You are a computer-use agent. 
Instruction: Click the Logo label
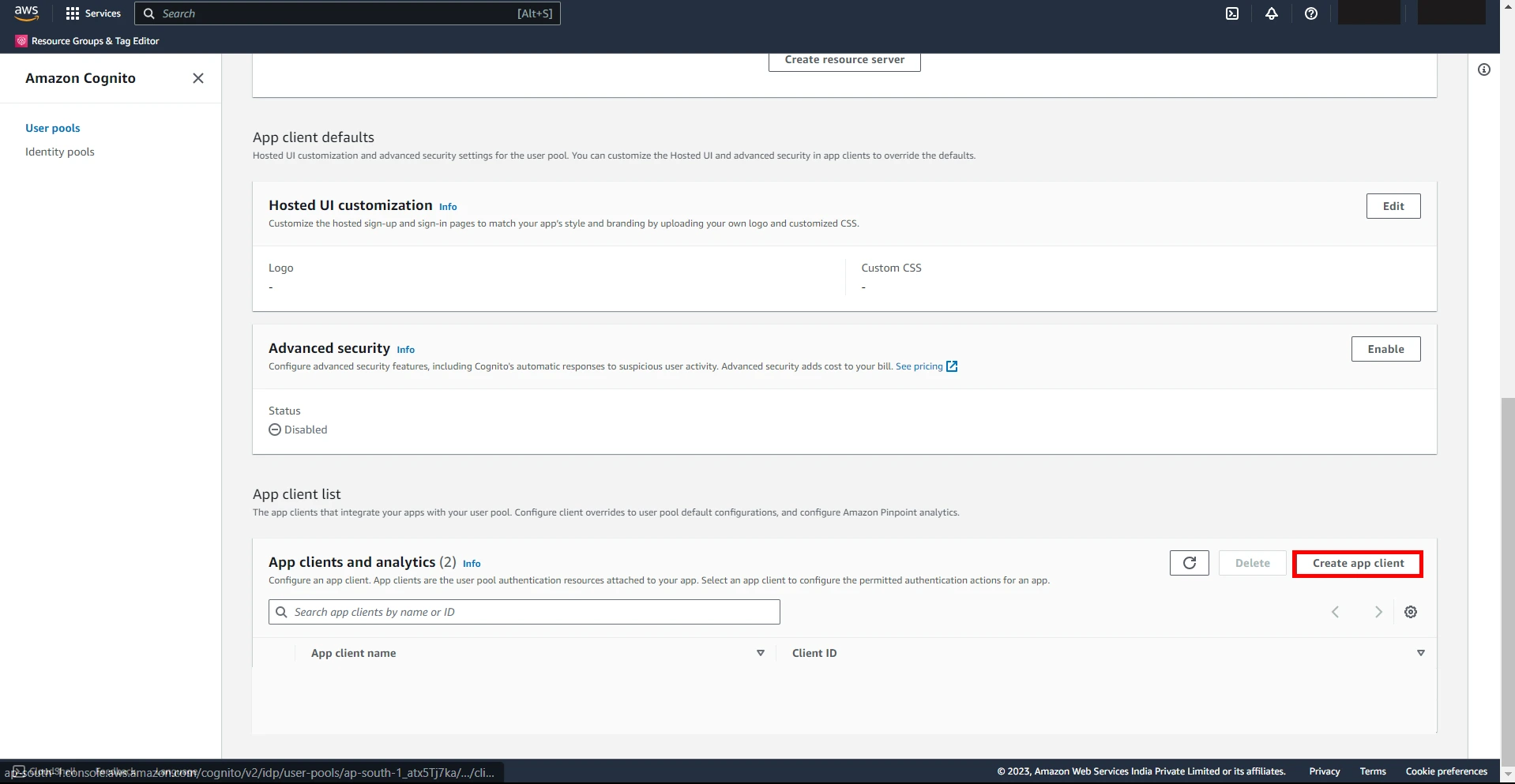point(281,268)
